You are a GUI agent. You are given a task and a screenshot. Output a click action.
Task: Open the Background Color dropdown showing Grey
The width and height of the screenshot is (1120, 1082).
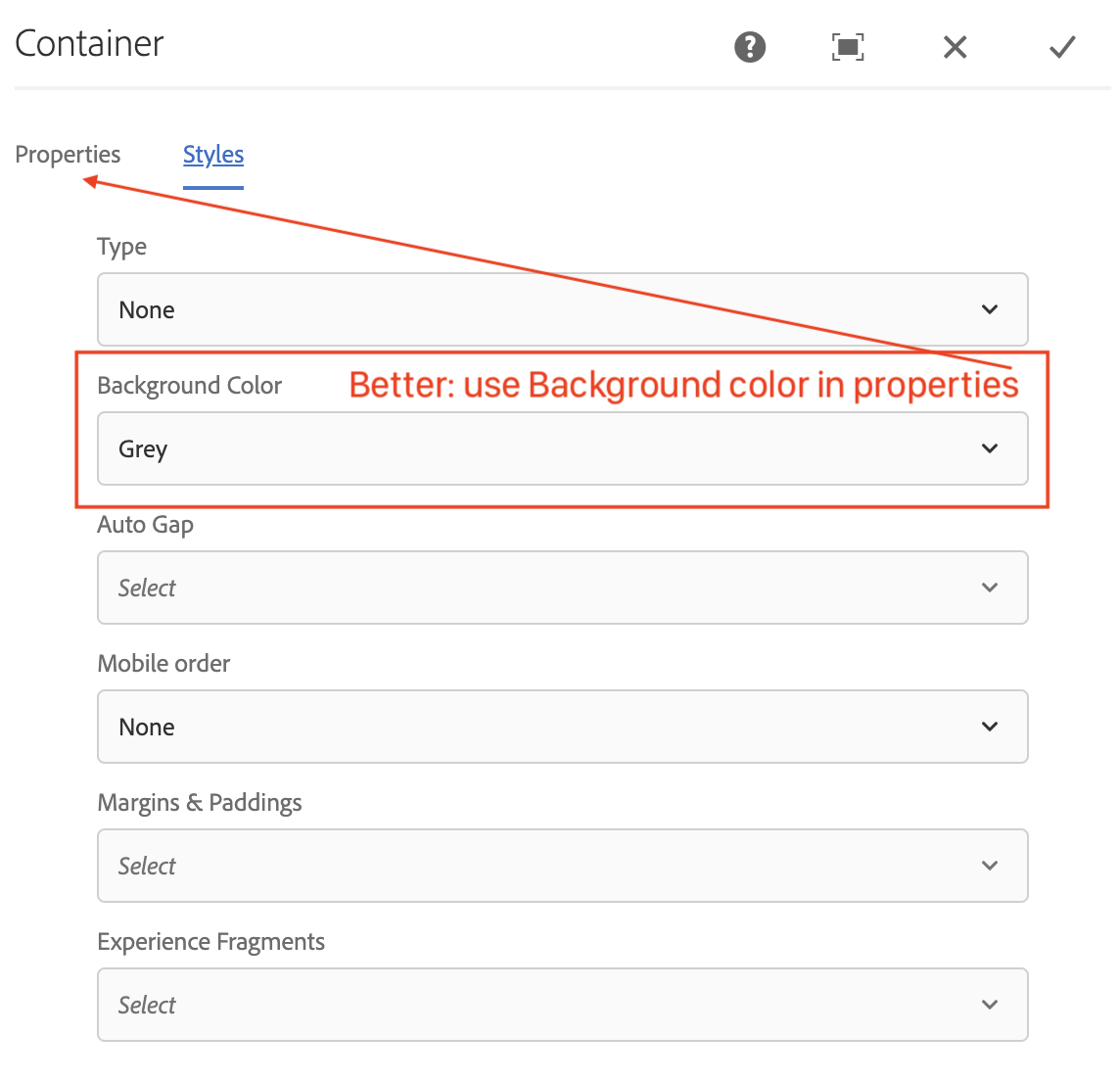tap(563, 448)
